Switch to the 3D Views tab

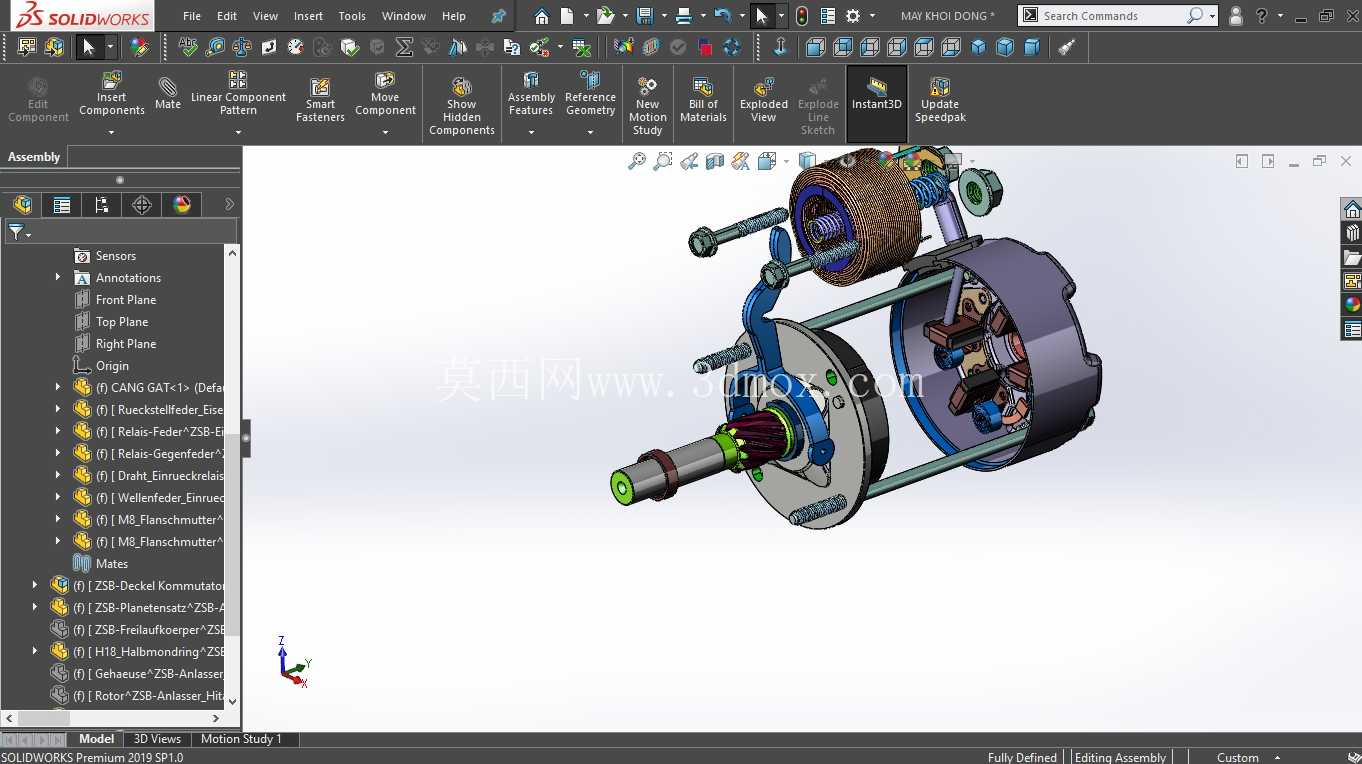(157, 739)
